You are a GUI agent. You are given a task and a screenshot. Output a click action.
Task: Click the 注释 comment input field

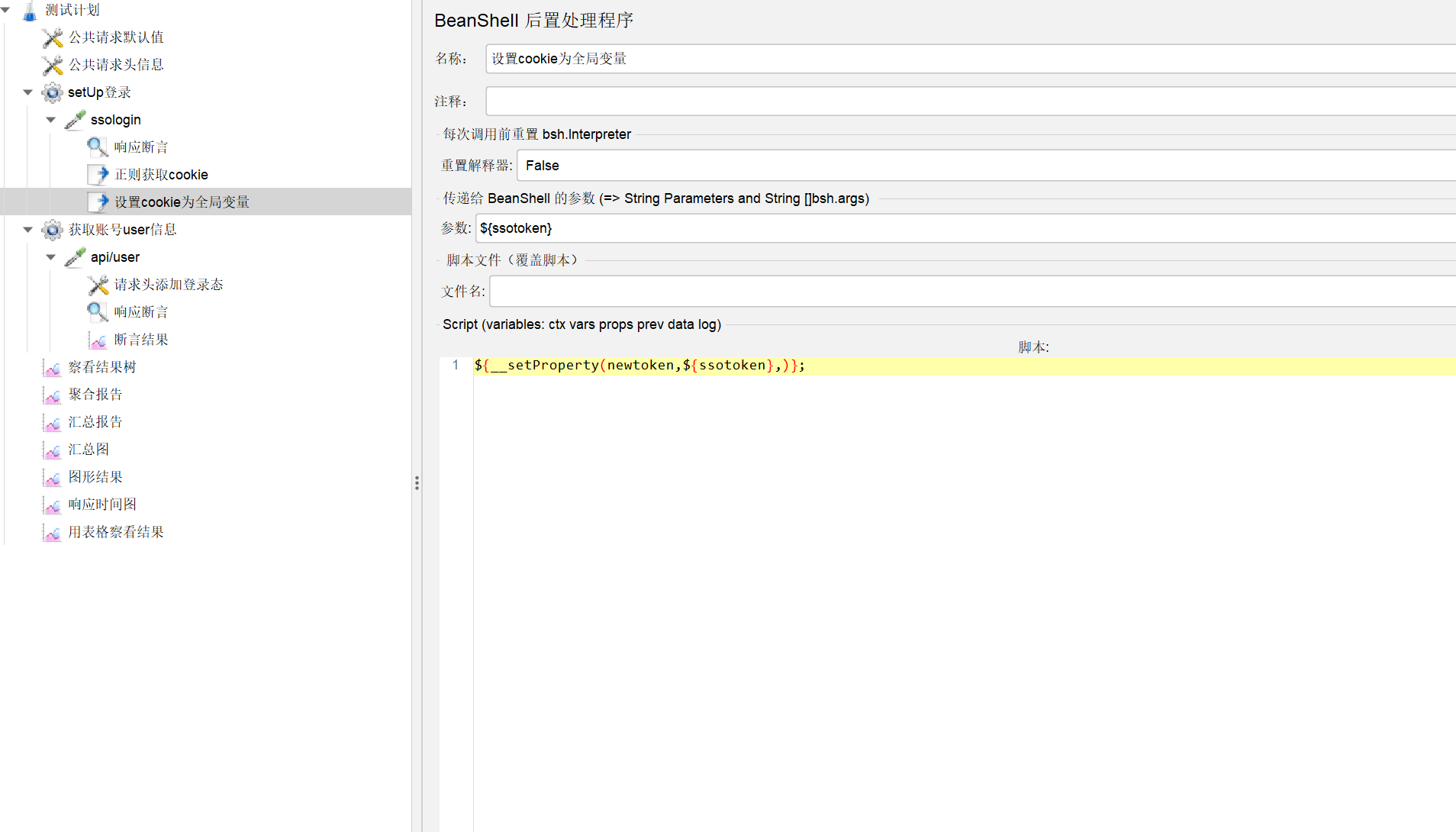click(971, 102)
